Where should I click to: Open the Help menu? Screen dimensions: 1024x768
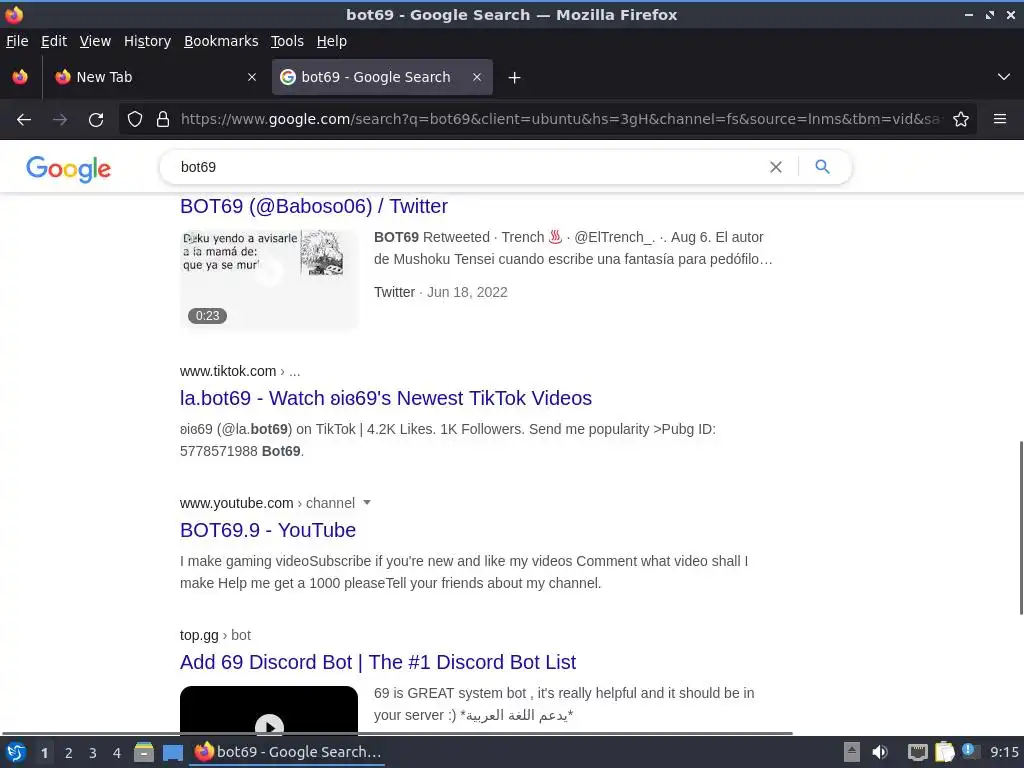tap(332, 41)
